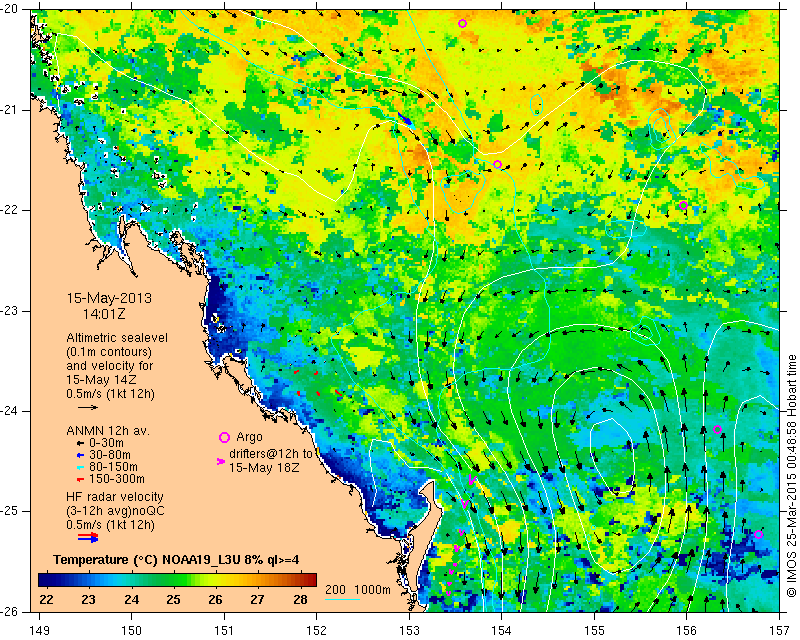Image resolution: width=800 pixels, height=640 pixels.
Task: Click the blue ANMN arrow on map near 21°S 153°E
Action: [405, 118]
